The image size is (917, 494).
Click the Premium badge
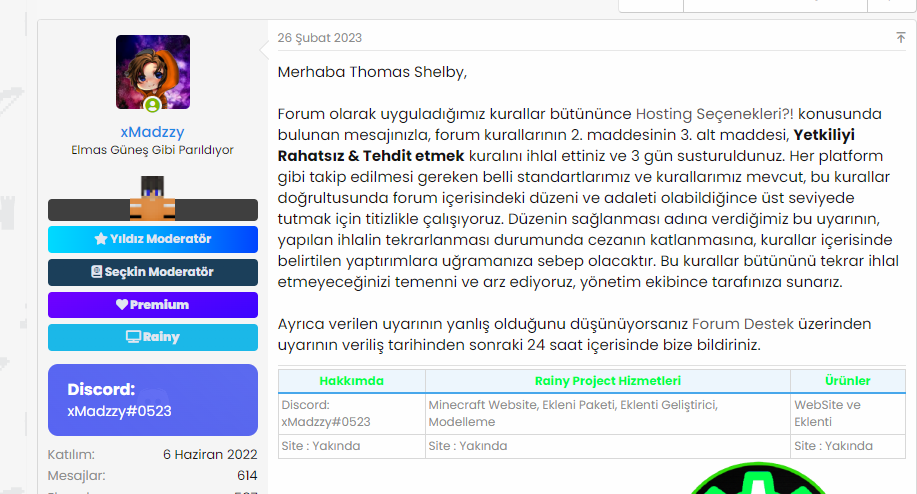pos(153,305)
